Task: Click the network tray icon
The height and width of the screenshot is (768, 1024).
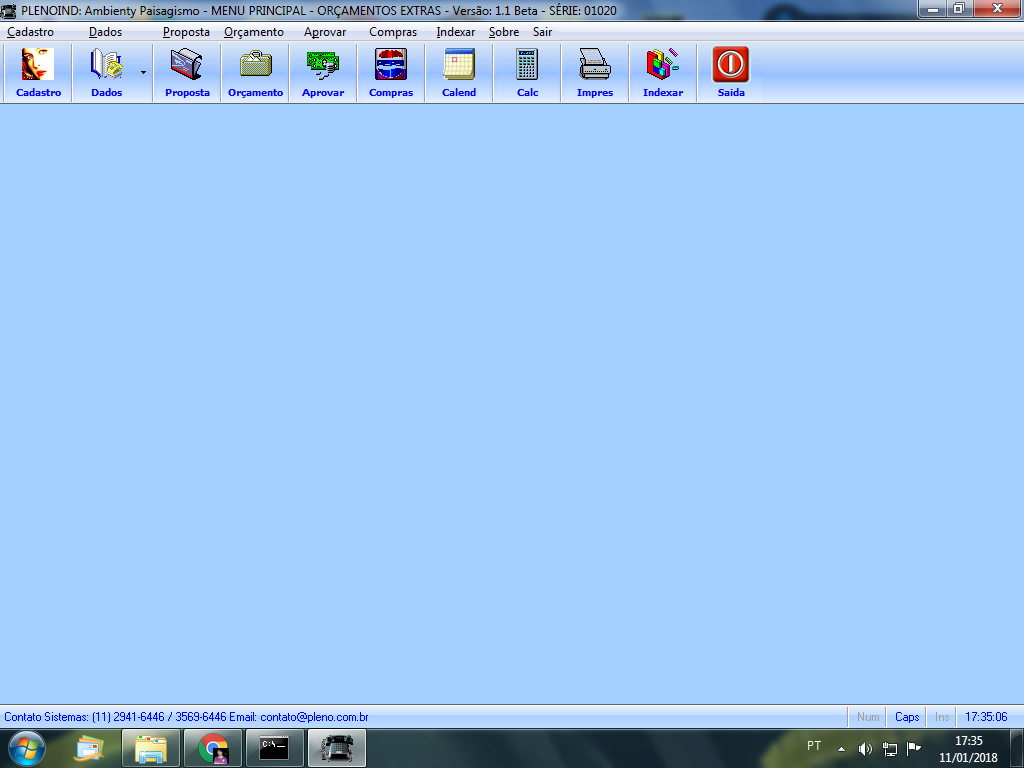Action: click(x=889, y=749)
